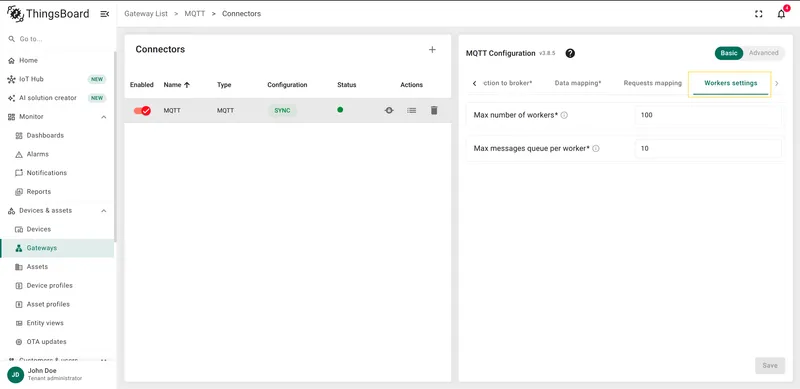Sort connectors by Name column
This screenshot has height=389, width=800.
[177, 85]
